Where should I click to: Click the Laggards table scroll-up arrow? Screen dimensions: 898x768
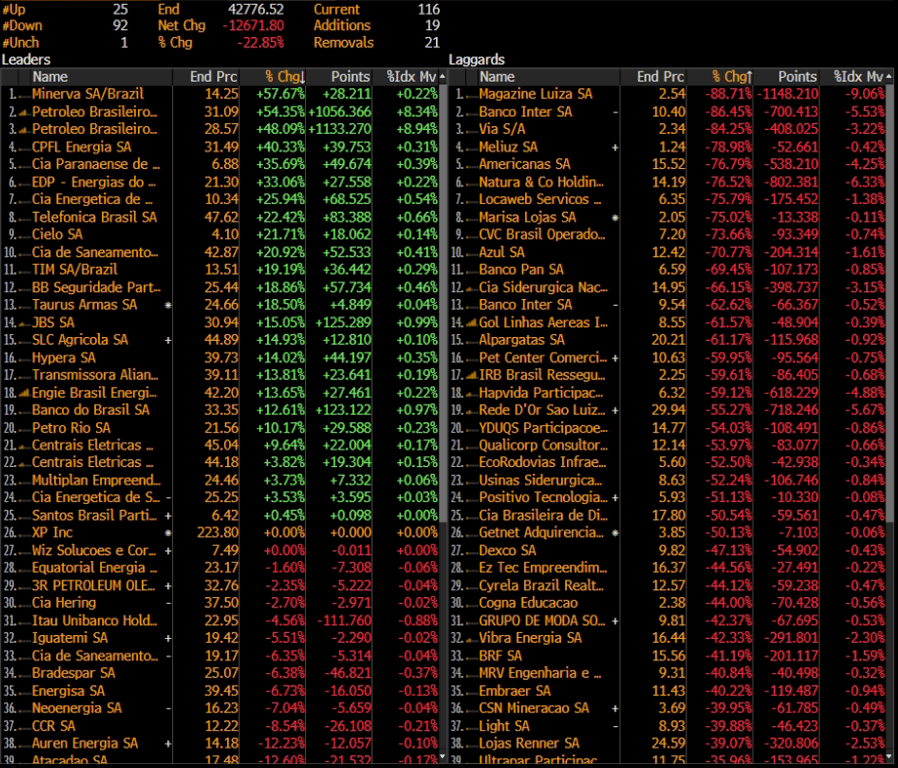click(889, 76)
